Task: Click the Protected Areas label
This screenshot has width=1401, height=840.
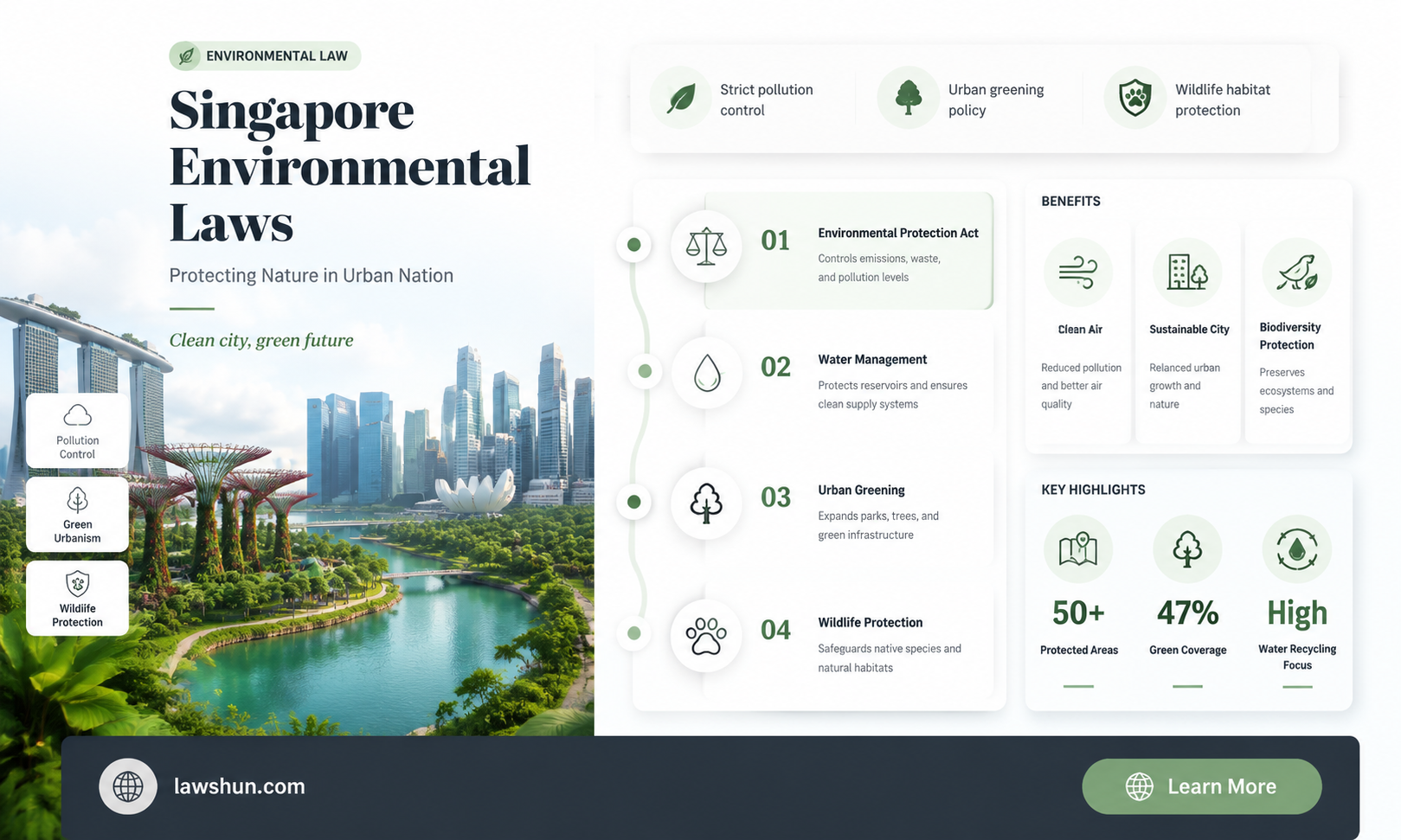Action: pyautogui.click(x=1079, y=650)
